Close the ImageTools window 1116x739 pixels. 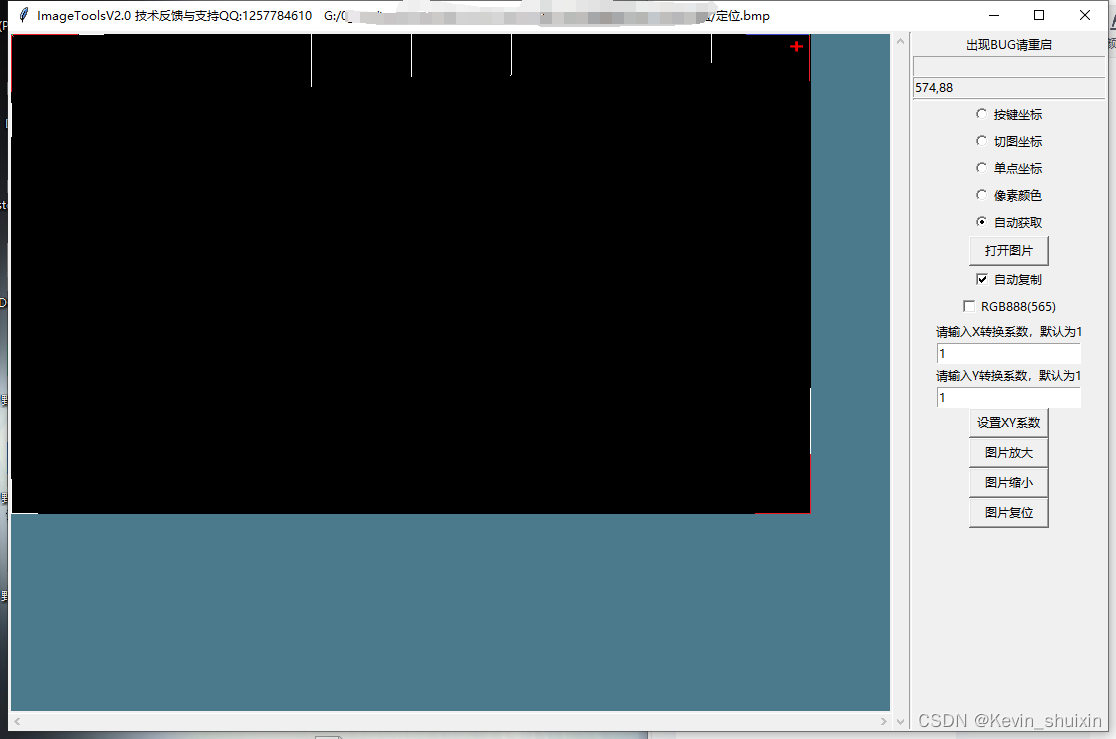(1085, 15)
